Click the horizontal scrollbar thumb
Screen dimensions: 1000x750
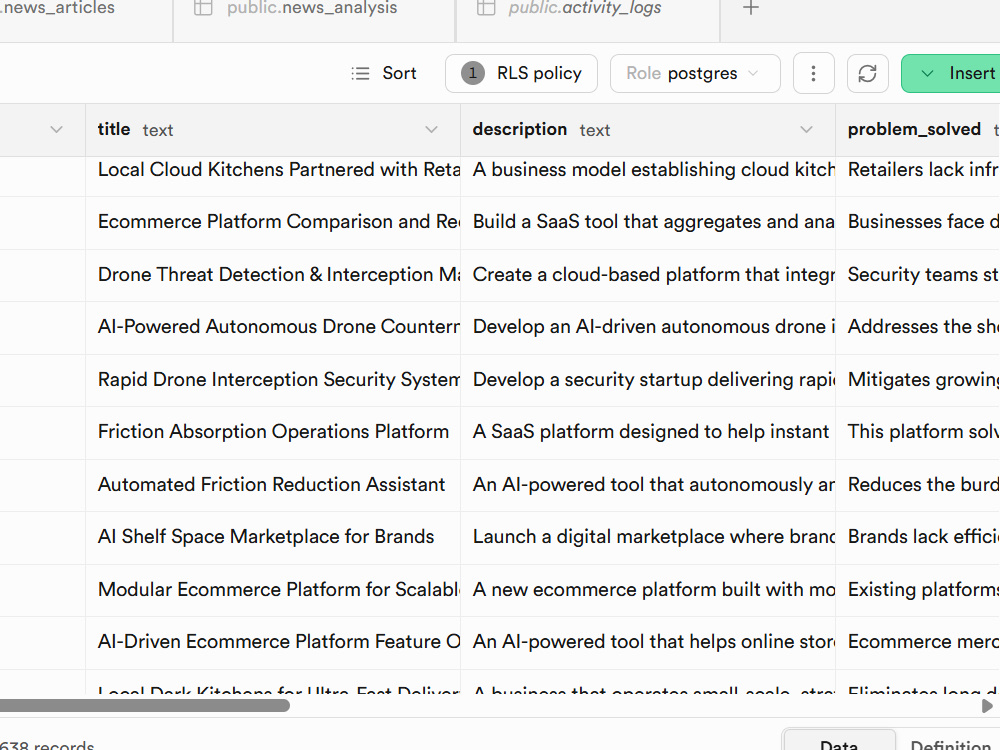click(145, 705)
